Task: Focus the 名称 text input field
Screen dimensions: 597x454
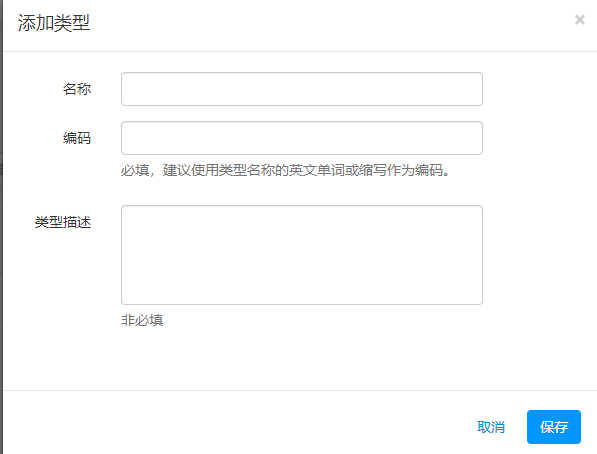Action: click(x=302, y=89)
